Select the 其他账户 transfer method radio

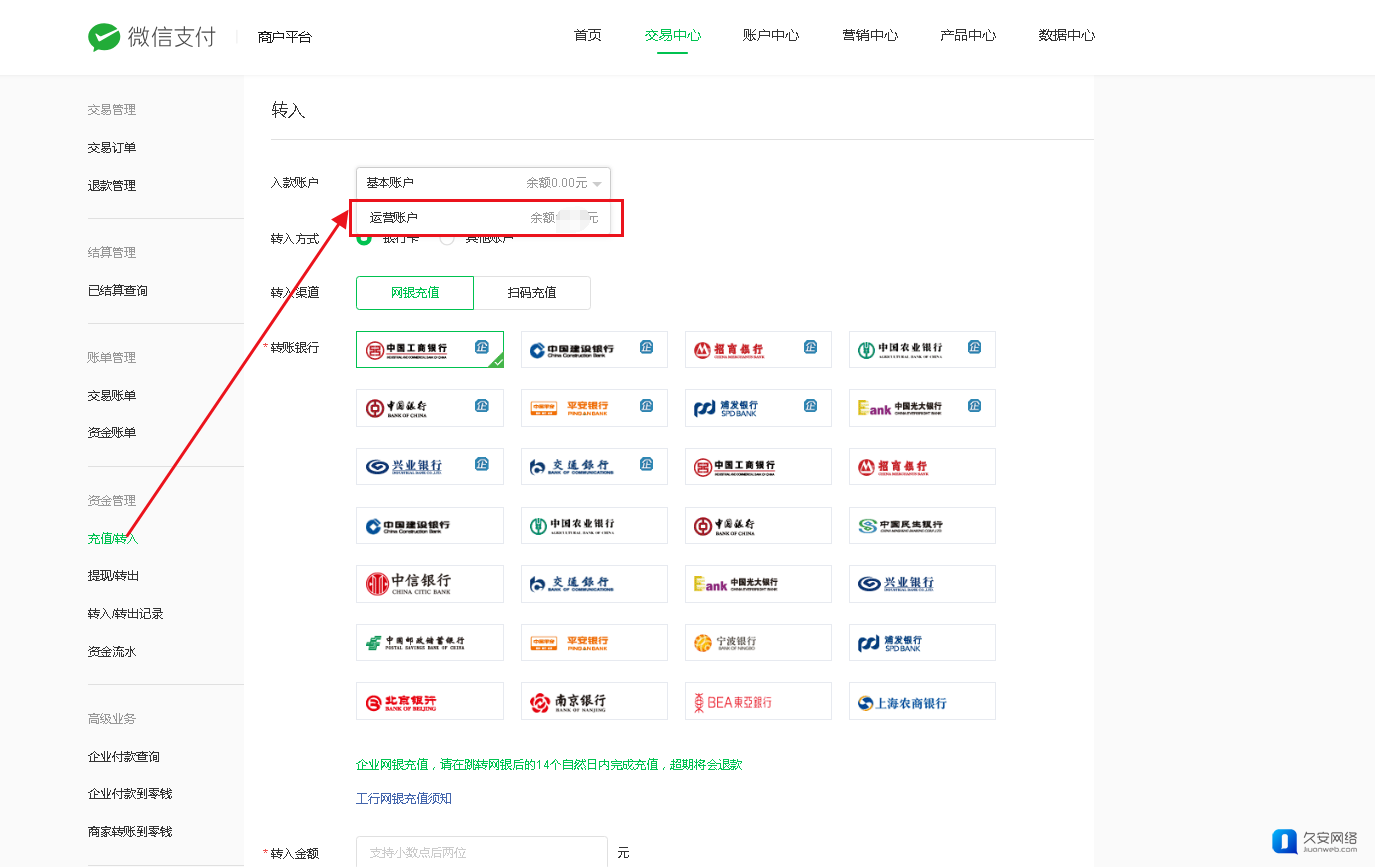(x=447, y=238)
